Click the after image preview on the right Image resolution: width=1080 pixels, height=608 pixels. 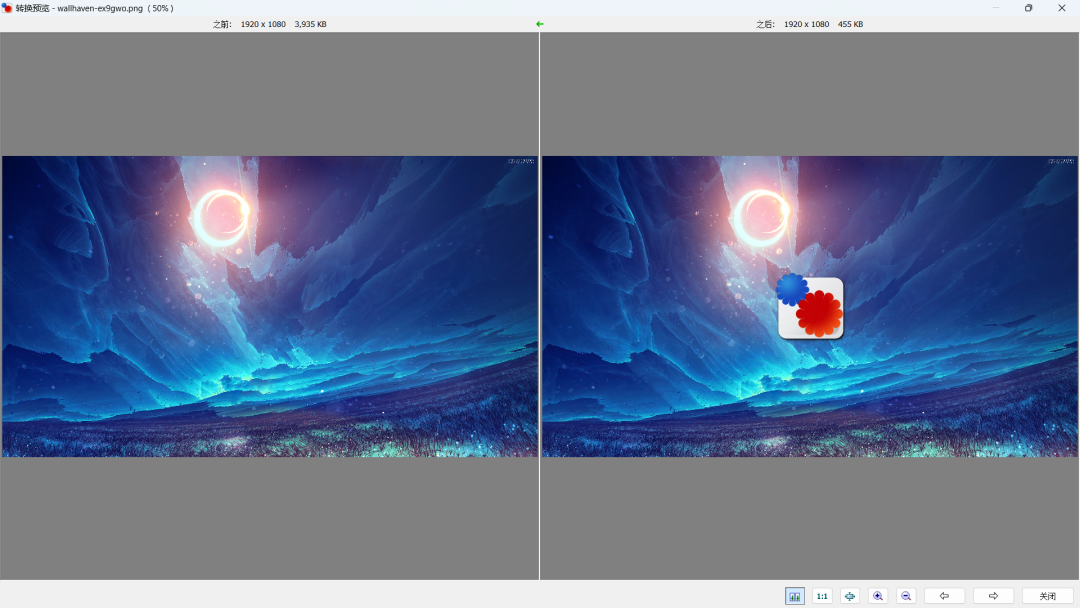click(810, 306)
